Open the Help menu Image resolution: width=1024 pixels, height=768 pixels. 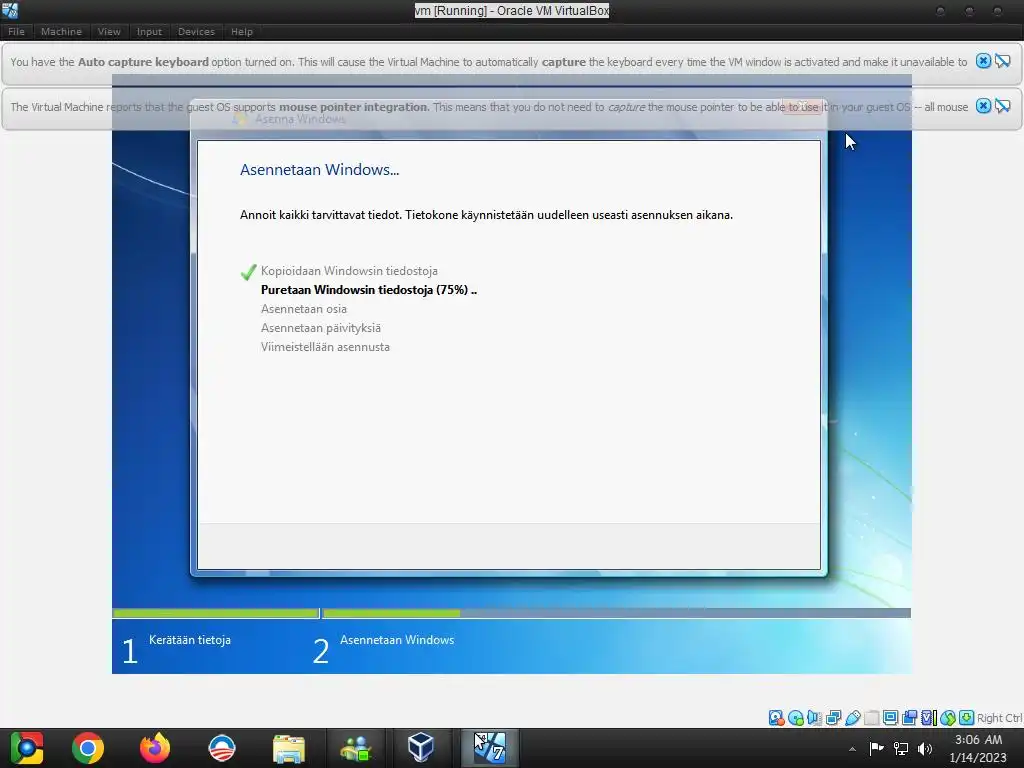242,31
